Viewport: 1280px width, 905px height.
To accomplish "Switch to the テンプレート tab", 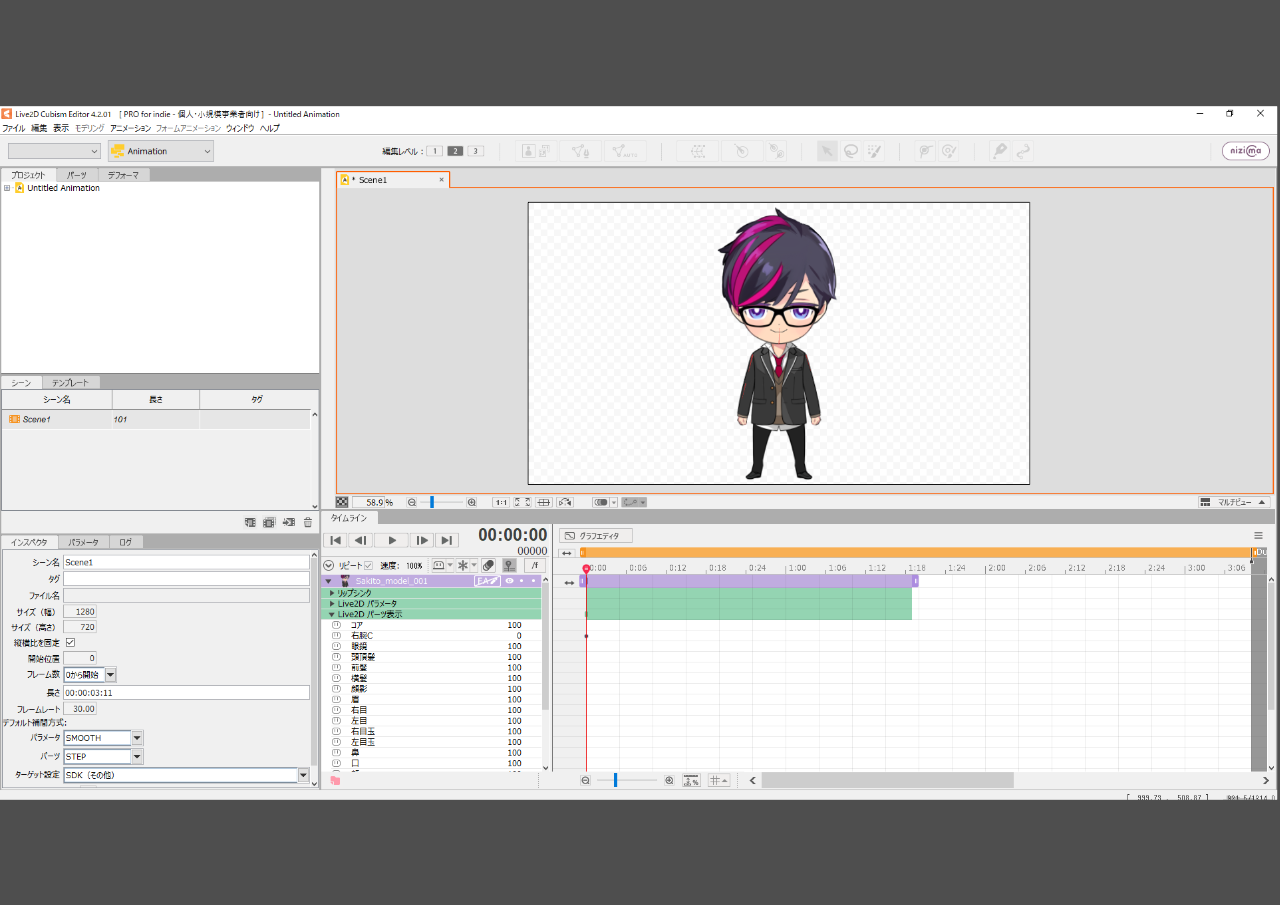I will click(x=70, y=383).
